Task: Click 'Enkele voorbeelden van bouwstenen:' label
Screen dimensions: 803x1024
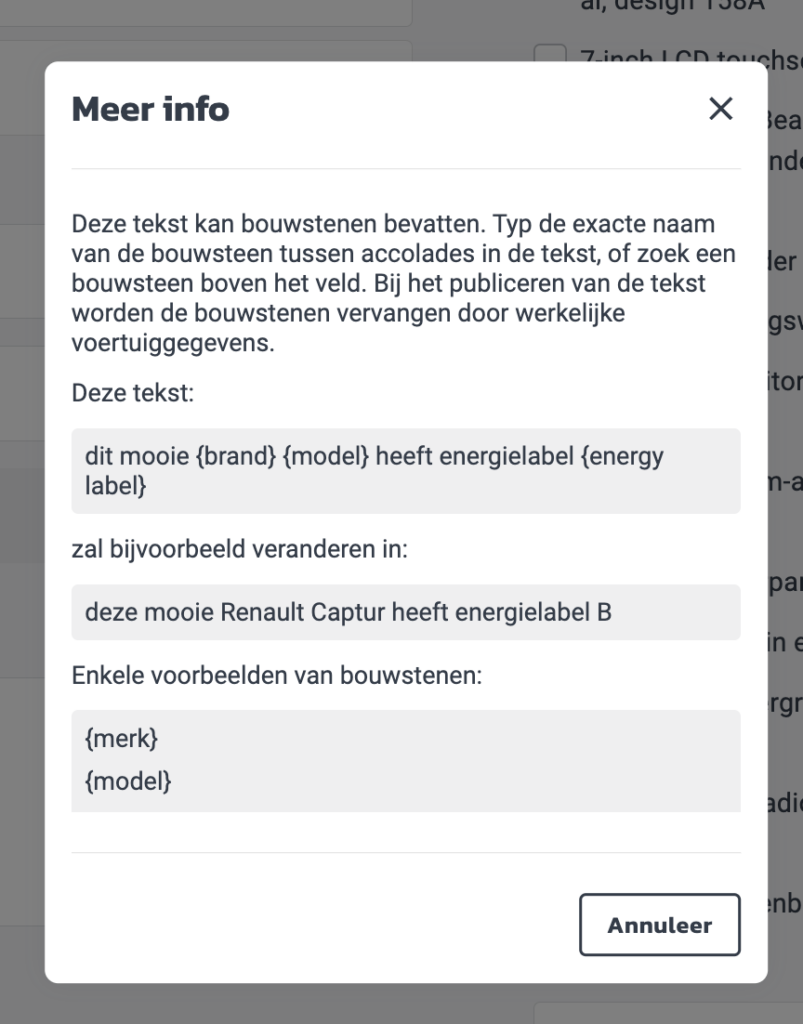Action: coord(277,676)
